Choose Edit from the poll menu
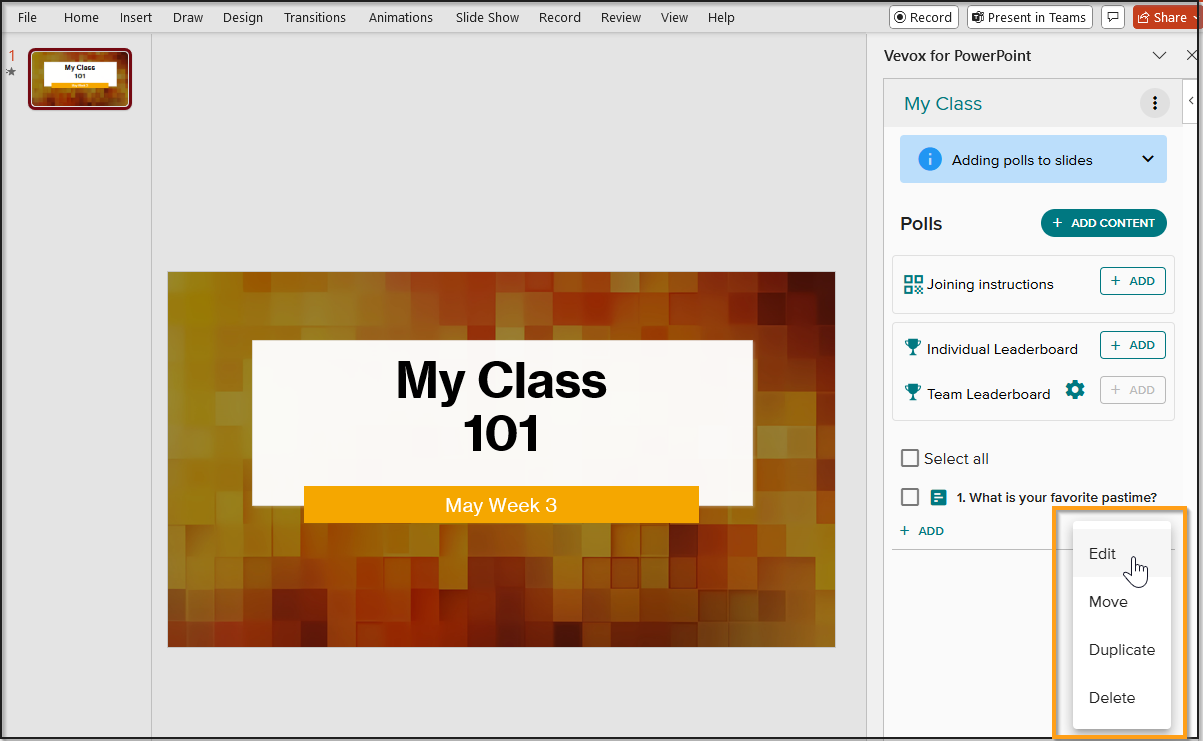Image resolution: width=1203 pixels, height=741 pixels. point(1121,554)
